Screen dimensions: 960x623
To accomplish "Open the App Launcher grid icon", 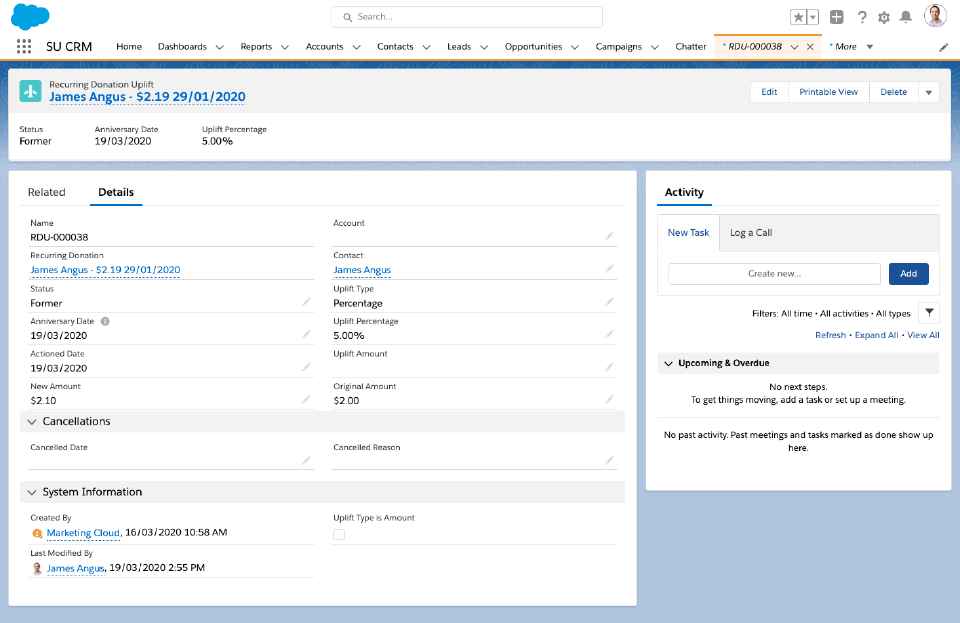I will [24, 46].
